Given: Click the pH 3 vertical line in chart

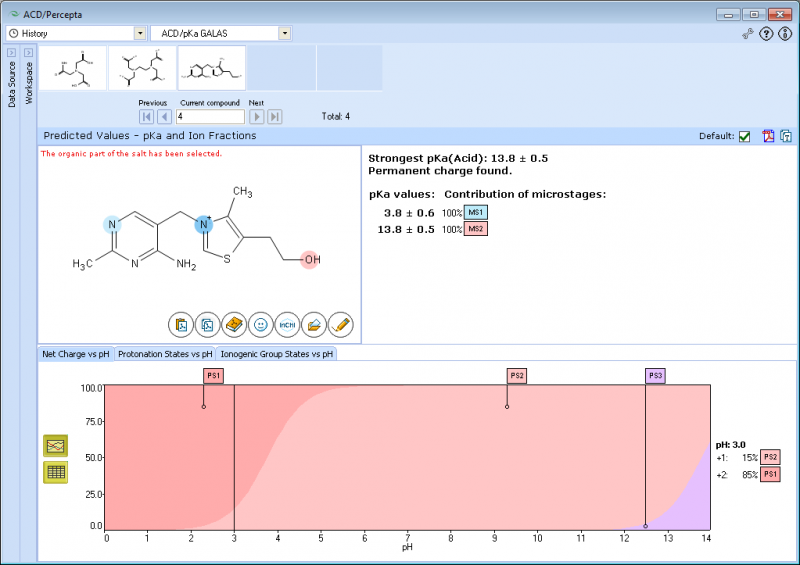Looking at the screenshot, I should [x=234, y=457].
